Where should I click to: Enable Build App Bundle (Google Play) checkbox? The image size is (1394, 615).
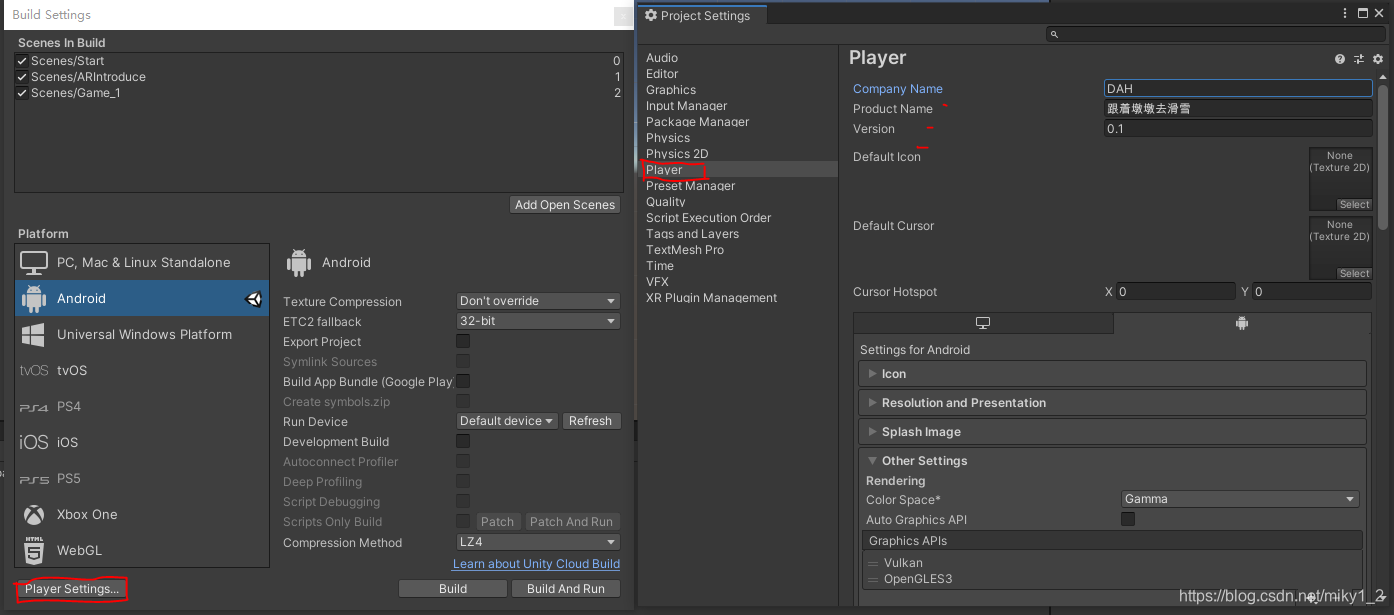pos(463,381)
